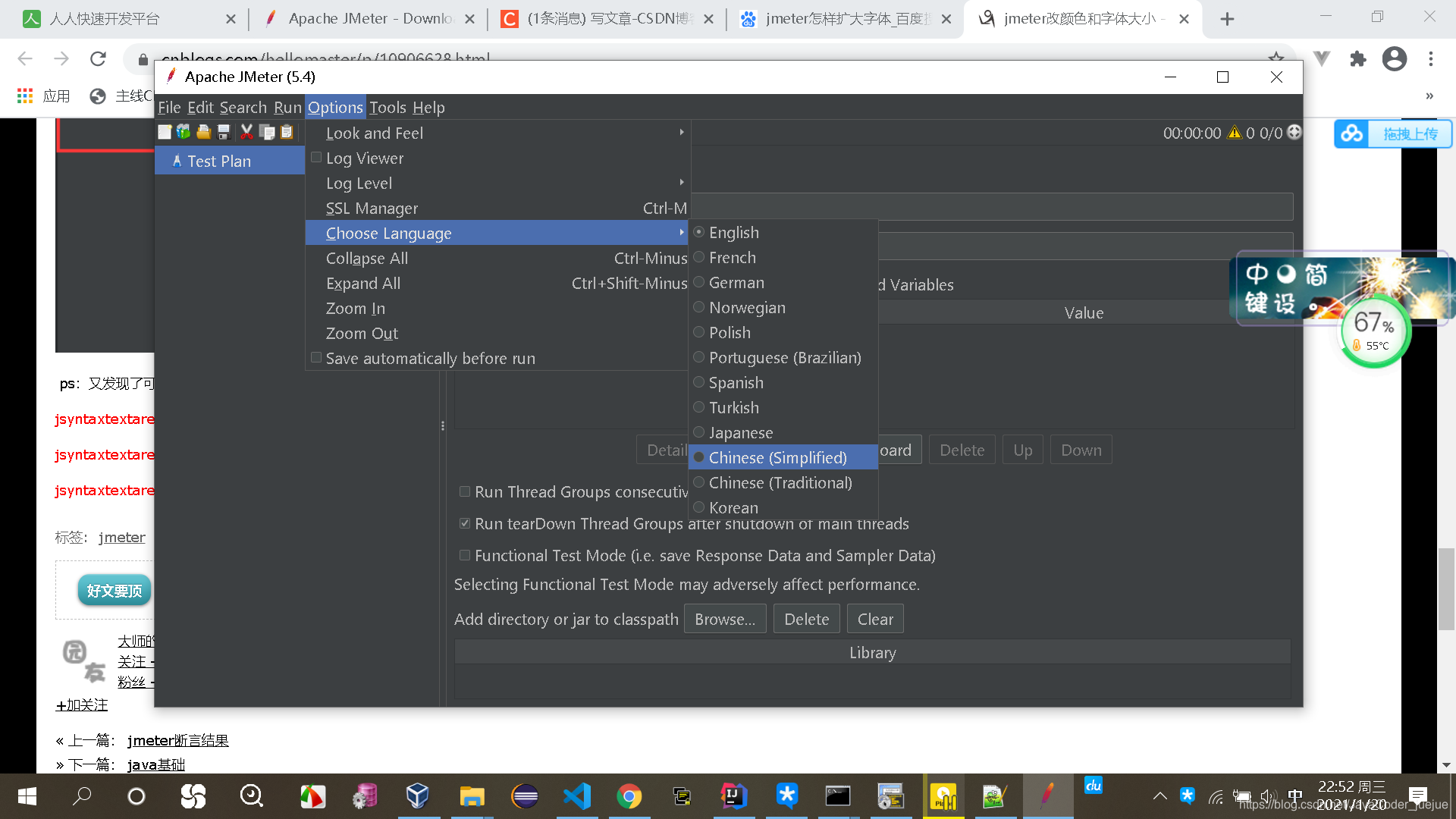
Task: Enable the Log Viewer checkbox
Action: coord(316,158)
